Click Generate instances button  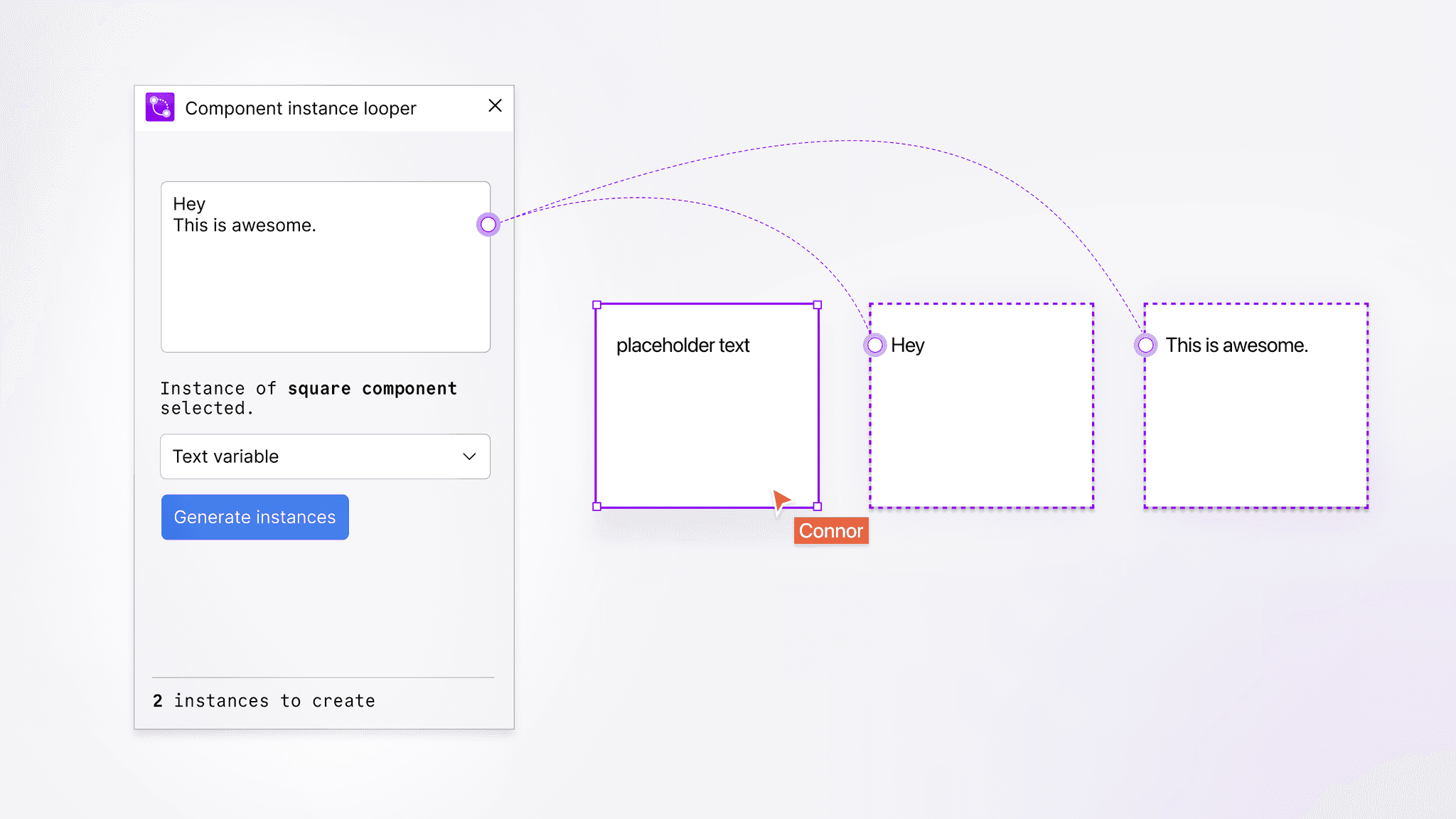254,517
